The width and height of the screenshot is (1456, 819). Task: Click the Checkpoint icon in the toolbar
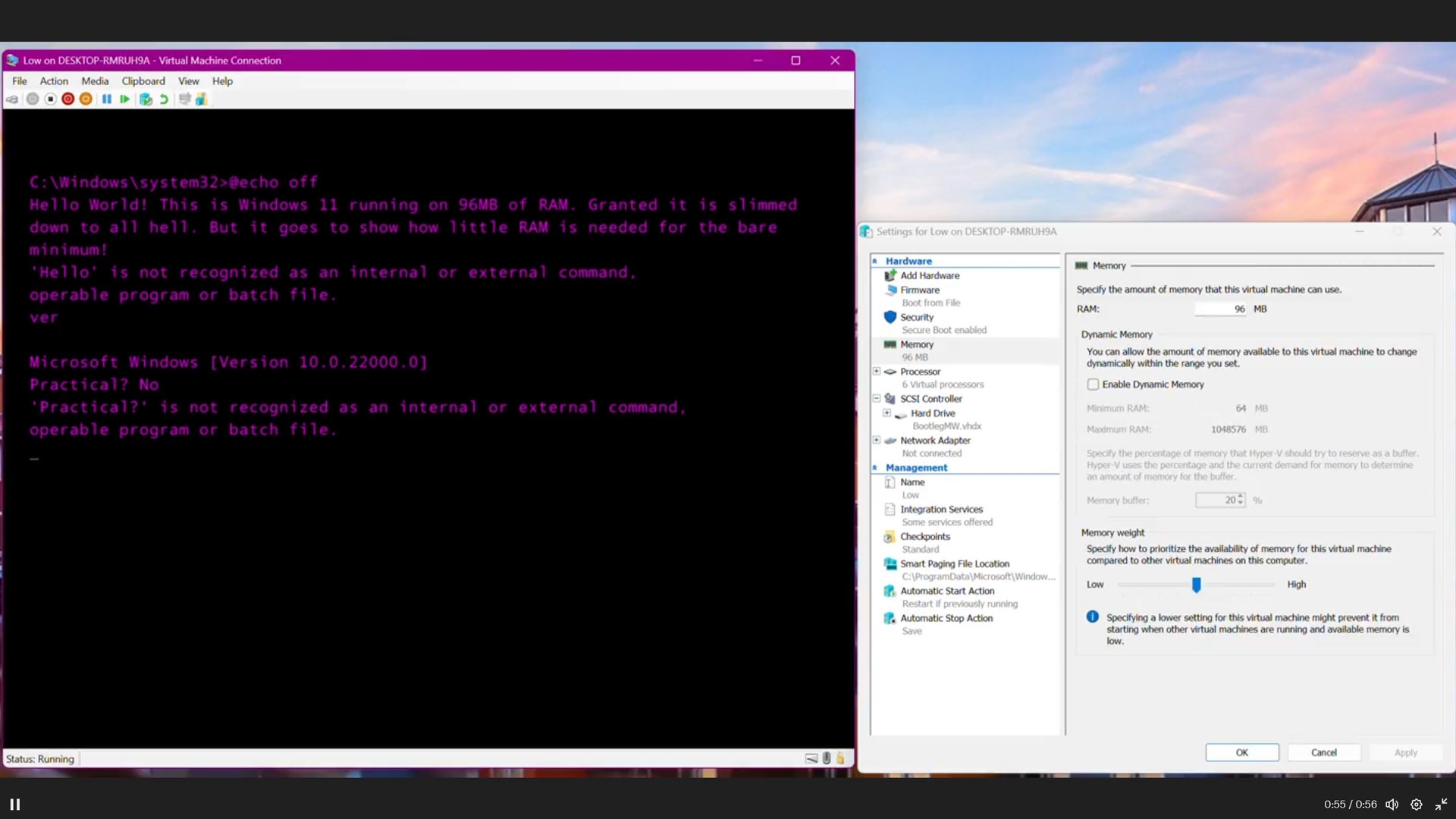pos(146,99)
